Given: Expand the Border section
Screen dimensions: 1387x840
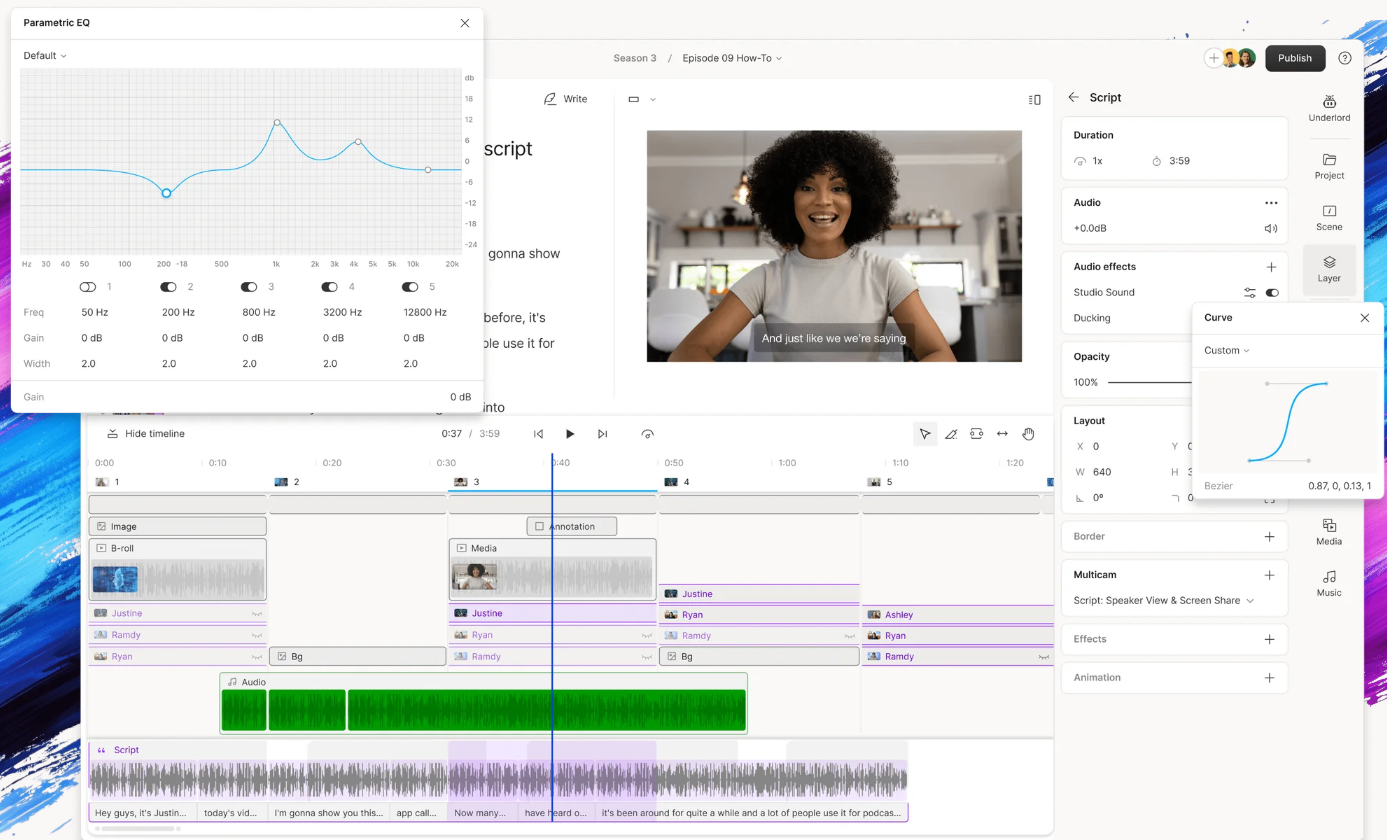Looking at the screenshot, I should coord(1269,536).
